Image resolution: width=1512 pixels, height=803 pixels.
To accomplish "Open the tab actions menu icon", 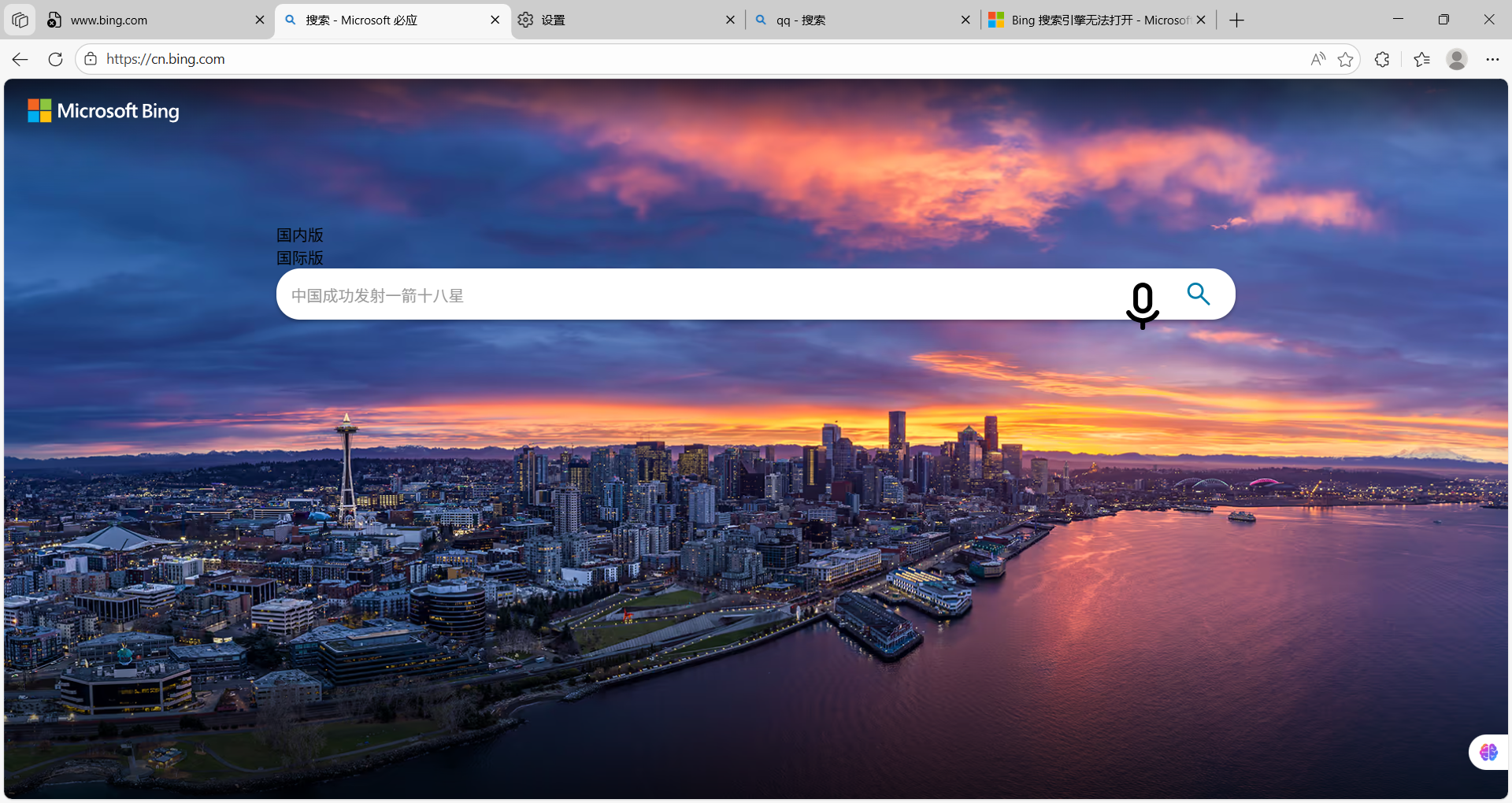I will (20, 20).
